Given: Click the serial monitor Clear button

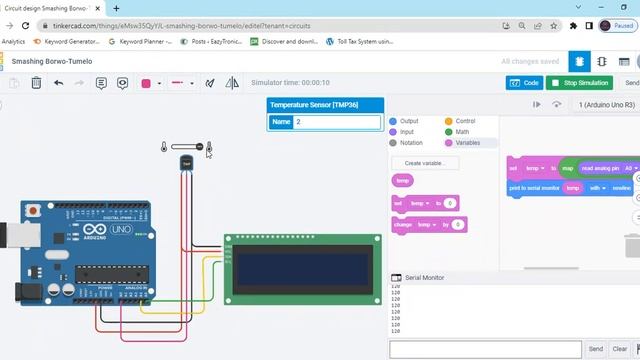Looking at the screenshot, I should [x=620, y=349].
